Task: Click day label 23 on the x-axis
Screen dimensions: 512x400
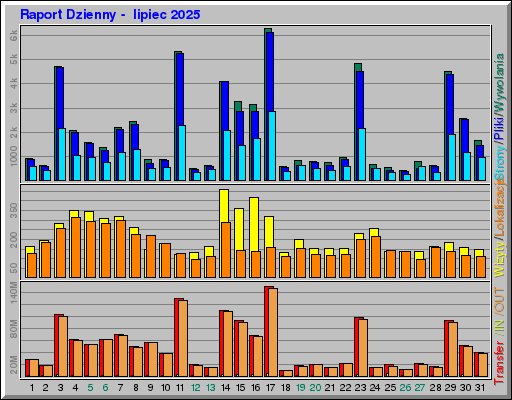Action: pyautogui.click(x=360, y=388)
